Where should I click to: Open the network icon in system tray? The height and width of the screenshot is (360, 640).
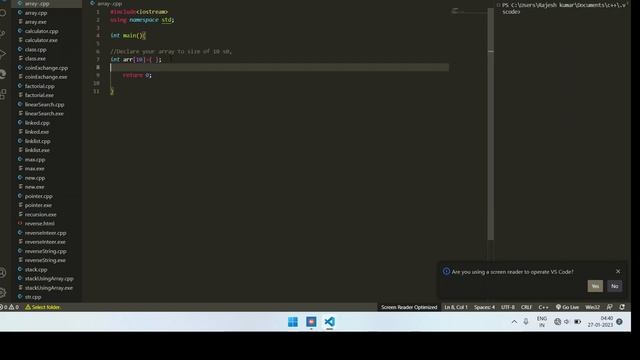click(x=557, y=322)
